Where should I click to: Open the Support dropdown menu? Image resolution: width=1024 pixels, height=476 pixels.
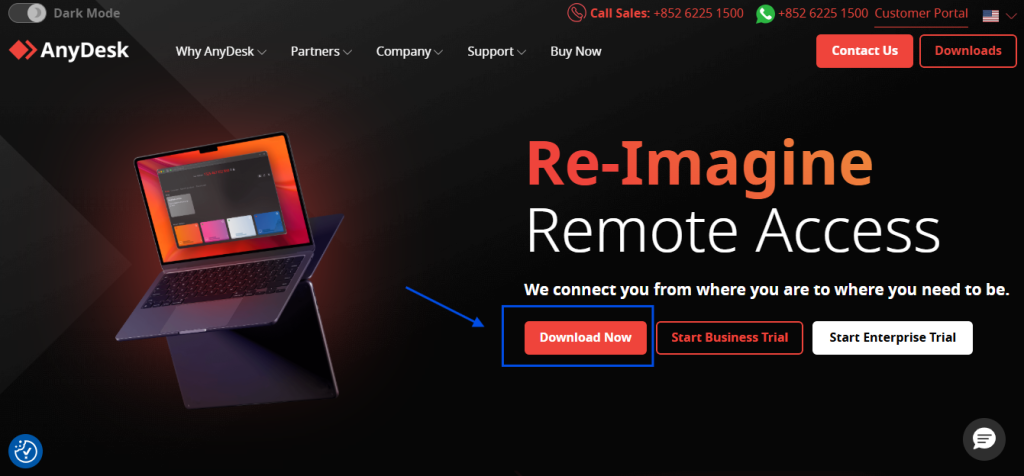click(497, 52)
